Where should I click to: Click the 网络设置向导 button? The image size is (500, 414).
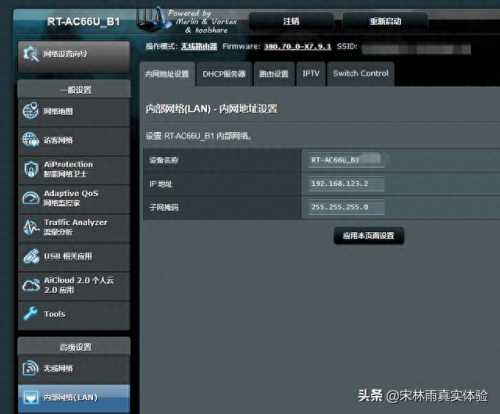(x=74, y=57)
